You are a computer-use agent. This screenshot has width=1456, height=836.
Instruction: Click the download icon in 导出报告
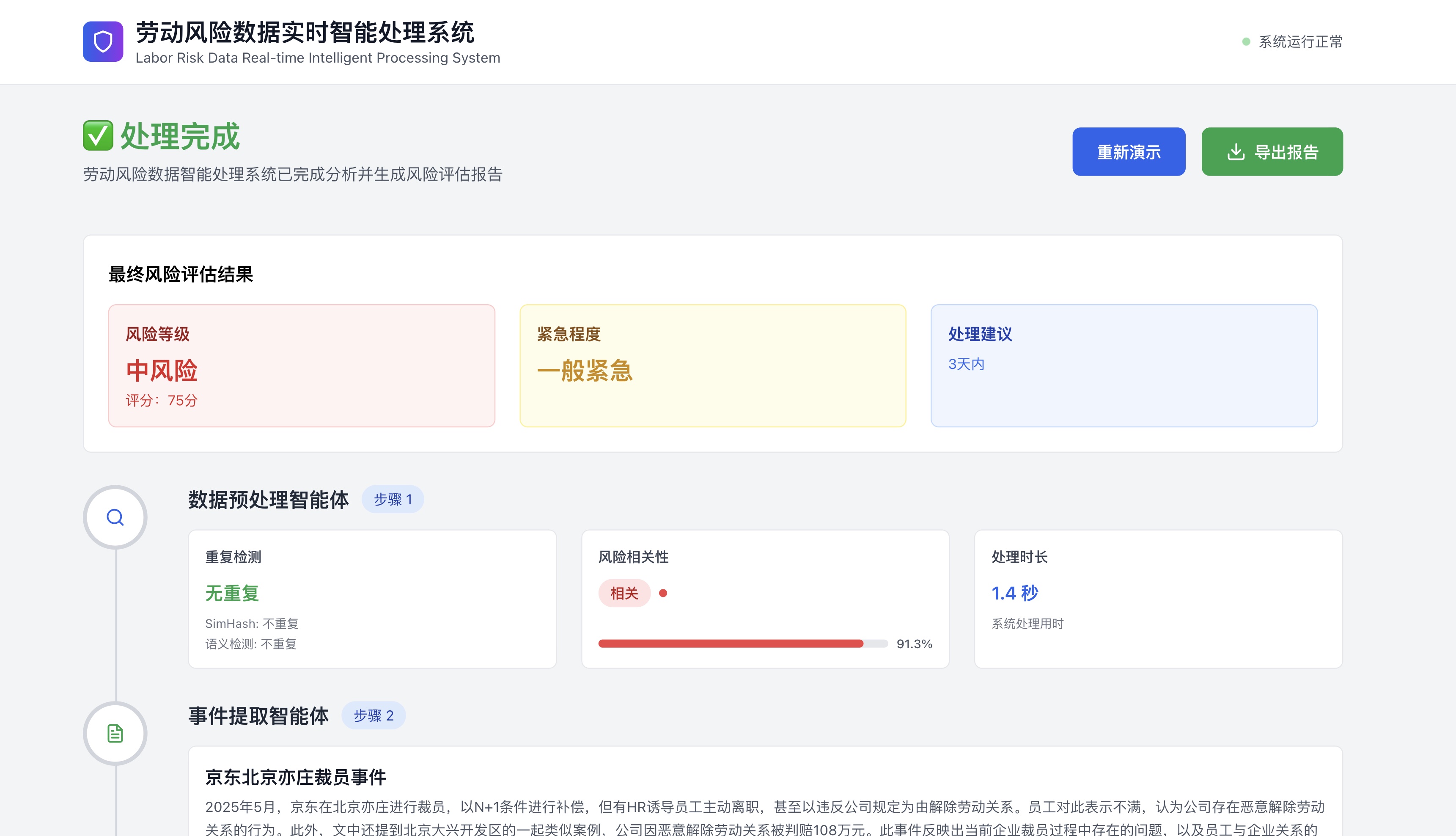[x=1235, y=152]
